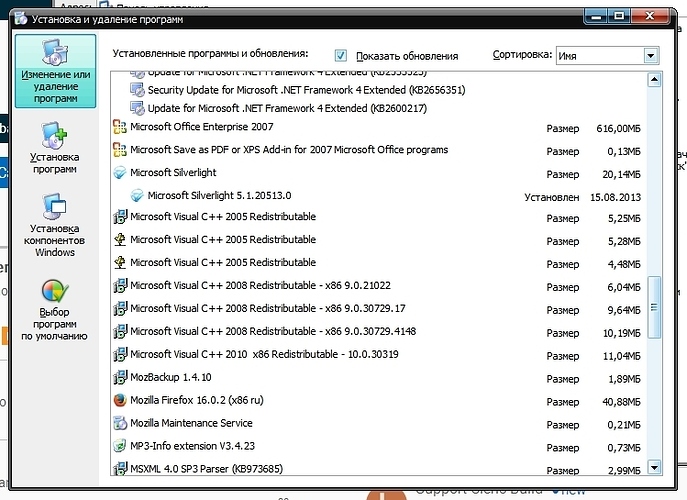Open the Set Program Defaults icon
The width and height of the screenshot is (687, 500).
tap(56, 292)
